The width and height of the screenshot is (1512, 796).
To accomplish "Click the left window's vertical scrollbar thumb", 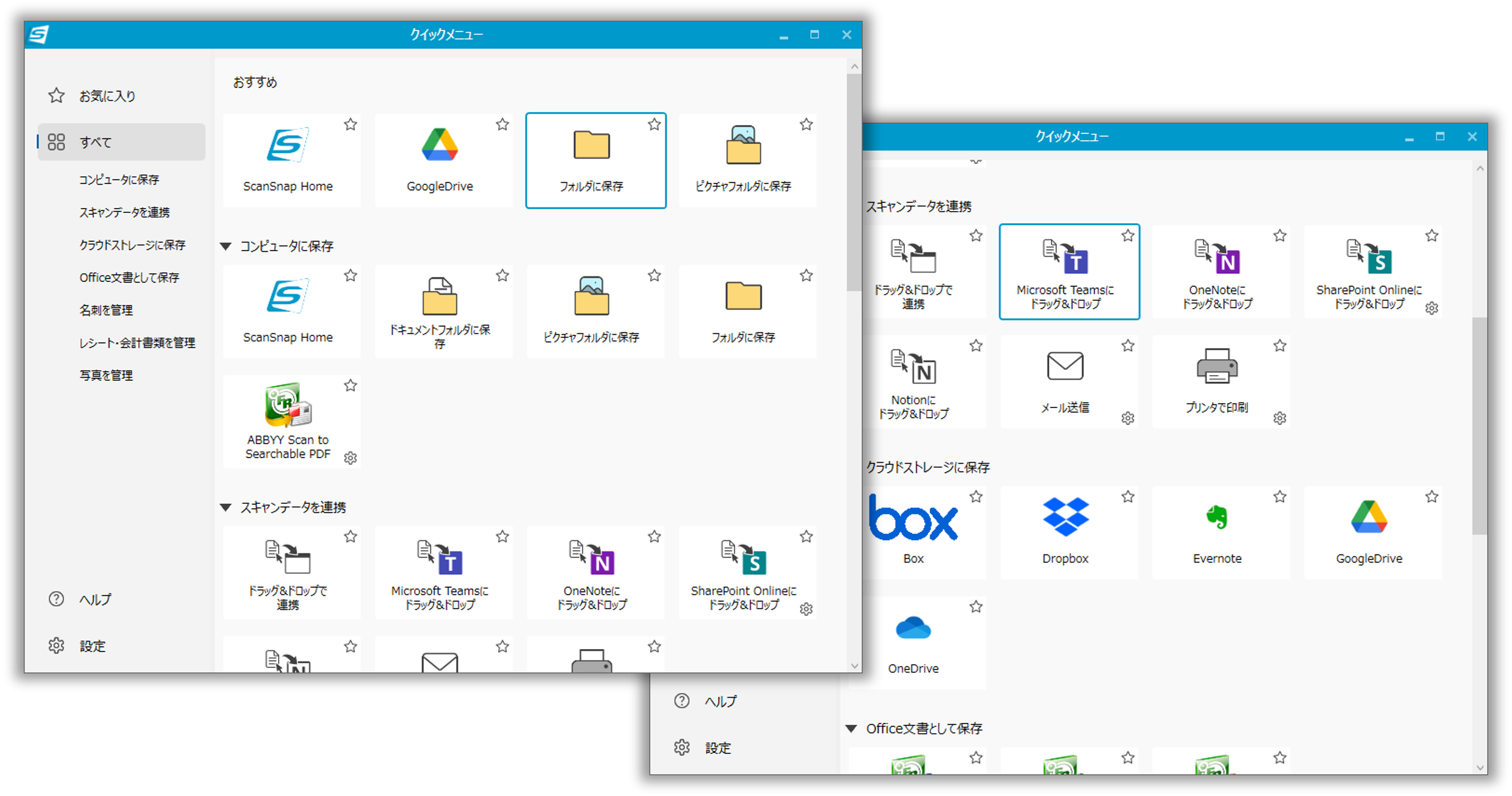I will coord(854,183).
